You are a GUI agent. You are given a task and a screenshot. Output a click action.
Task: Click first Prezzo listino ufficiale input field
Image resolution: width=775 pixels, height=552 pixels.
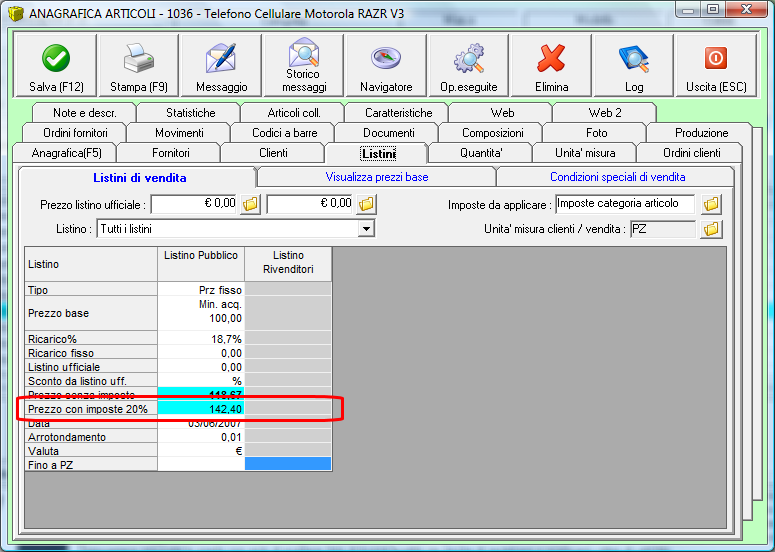(194, 203)
